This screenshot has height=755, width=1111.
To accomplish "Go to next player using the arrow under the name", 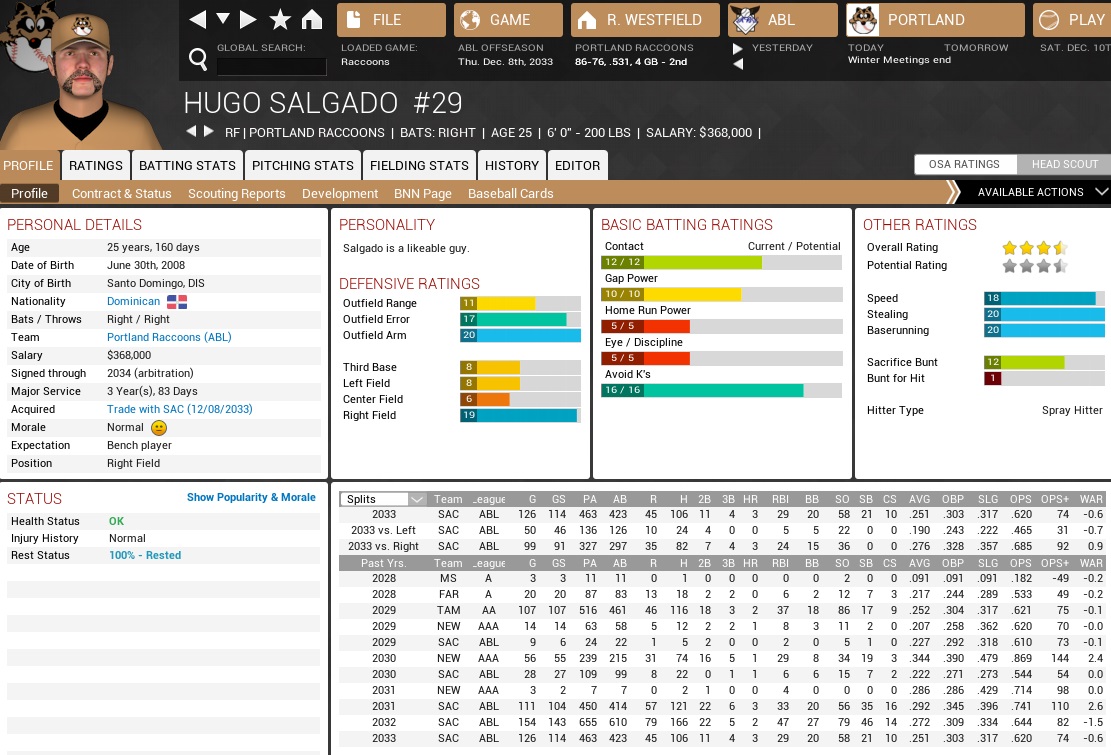I will coord(209,132).
